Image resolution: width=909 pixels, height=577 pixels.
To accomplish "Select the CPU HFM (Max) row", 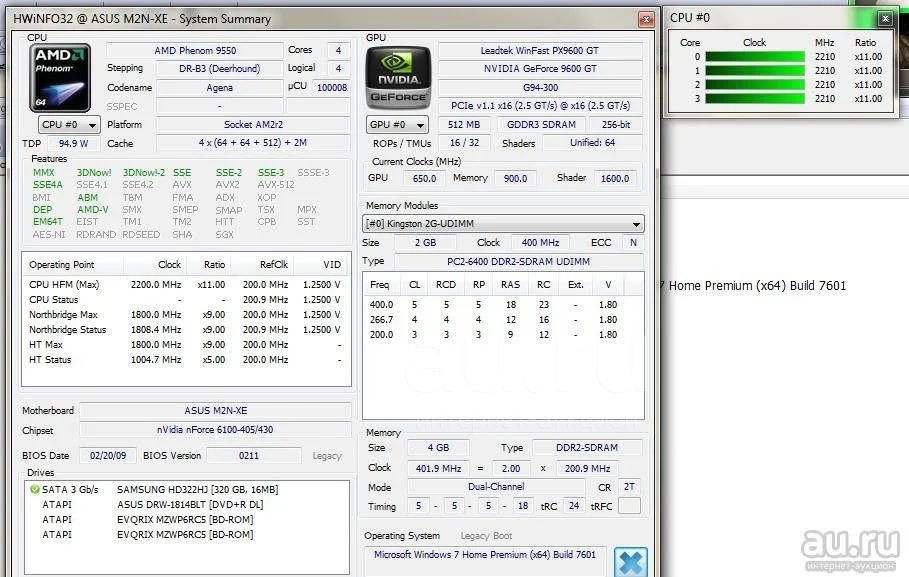I will coord(185,285).
